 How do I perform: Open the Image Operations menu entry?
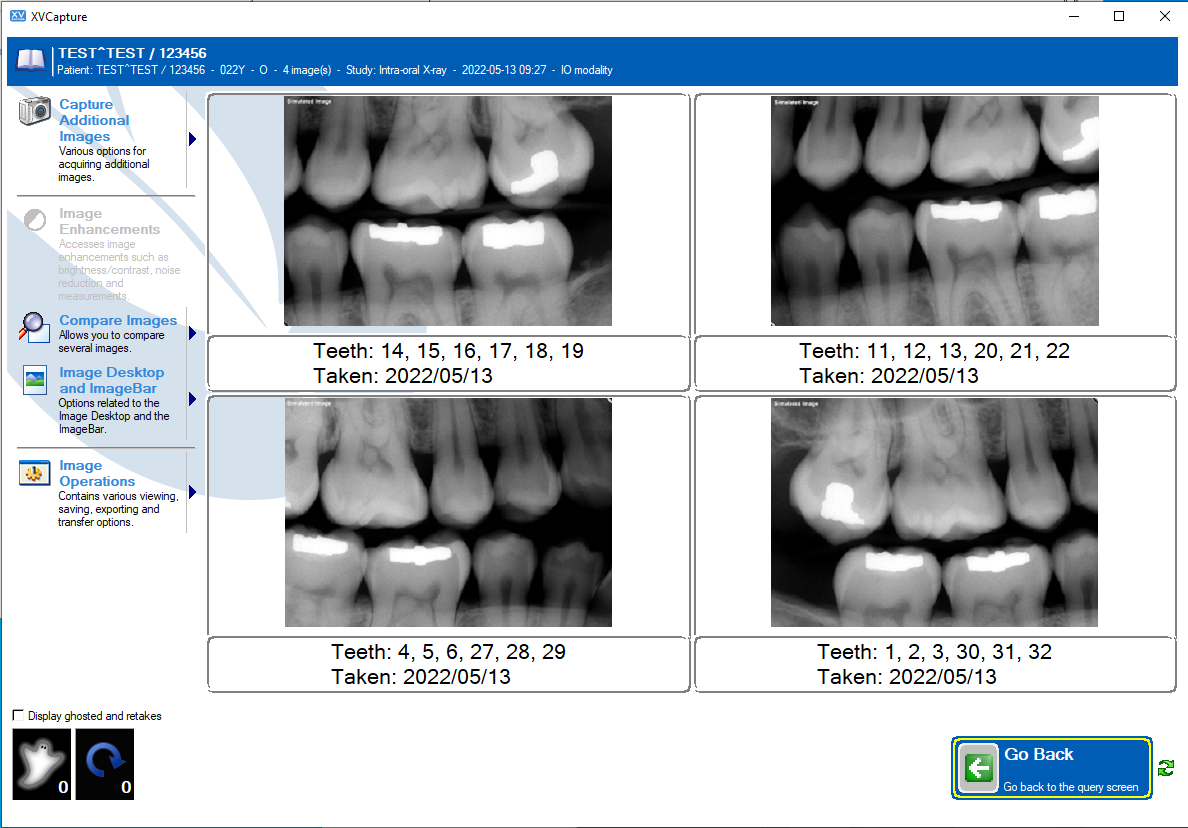pyautogui.click(x=97, y=473)
